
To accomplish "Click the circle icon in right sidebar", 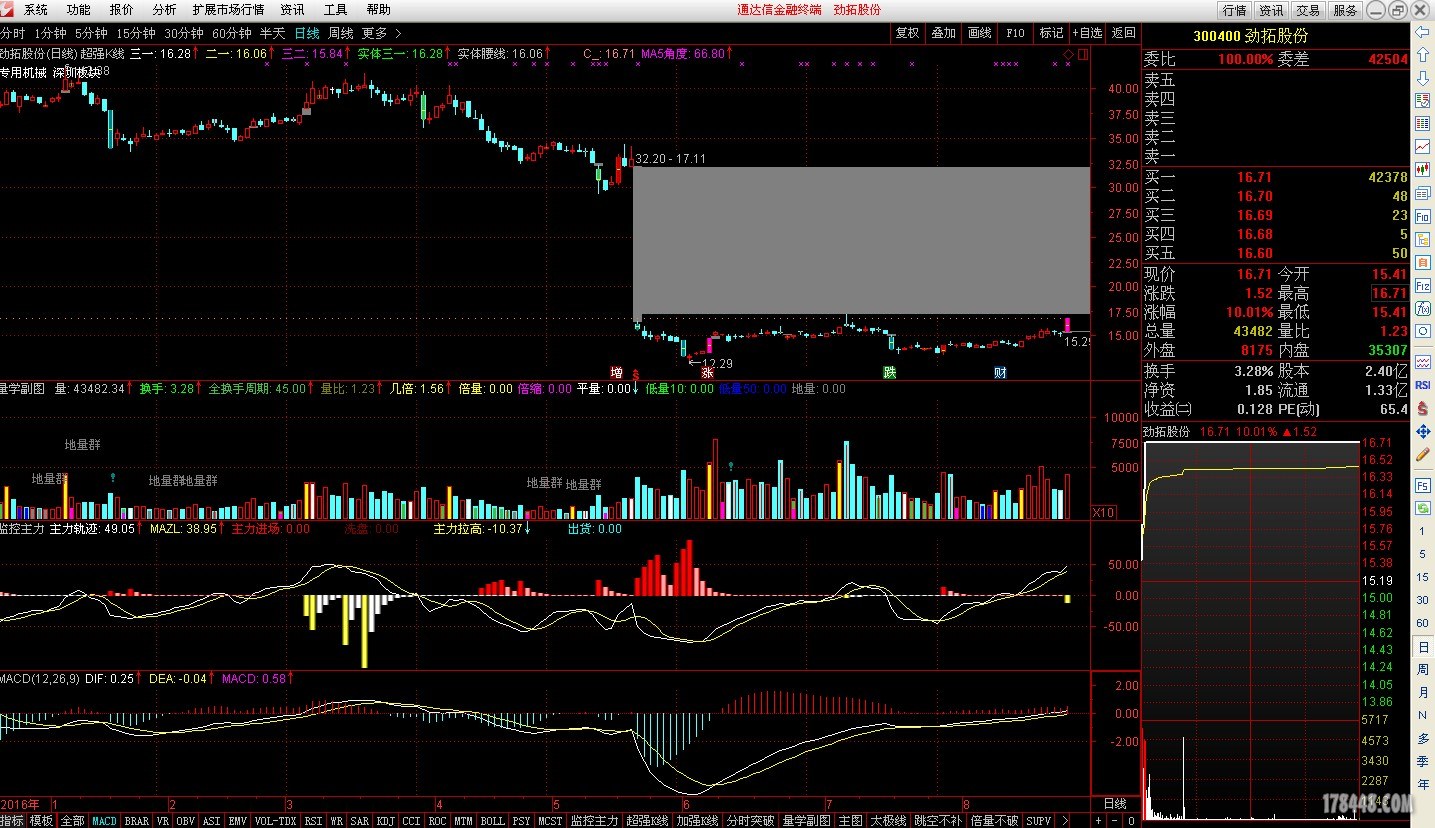I will pyautogui.click(x=1422, y=331).
